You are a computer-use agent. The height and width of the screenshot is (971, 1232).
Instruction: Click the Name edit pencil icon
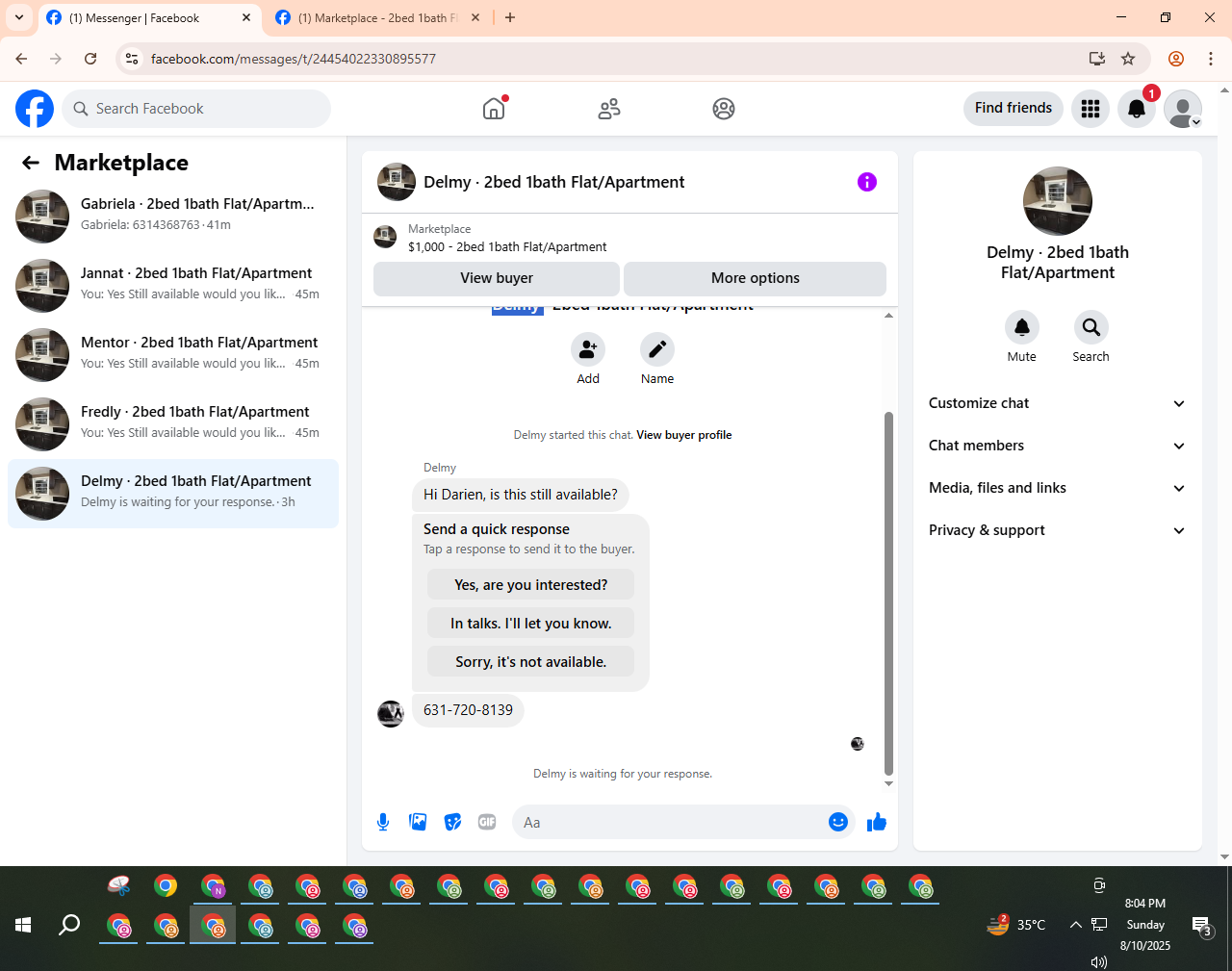point(657,349)
